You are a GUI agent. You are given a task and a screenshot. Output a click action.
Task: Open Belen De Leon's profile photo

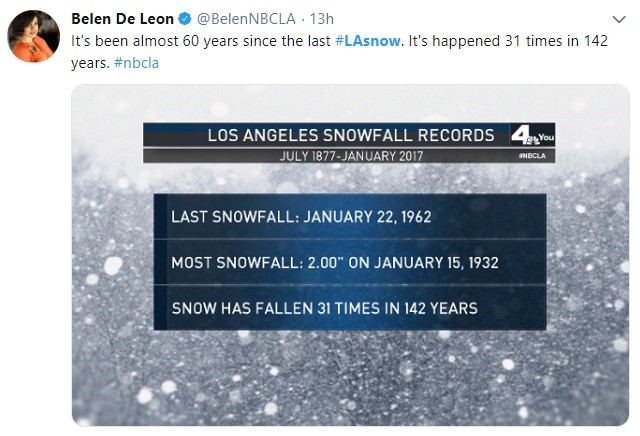[33, 36]
